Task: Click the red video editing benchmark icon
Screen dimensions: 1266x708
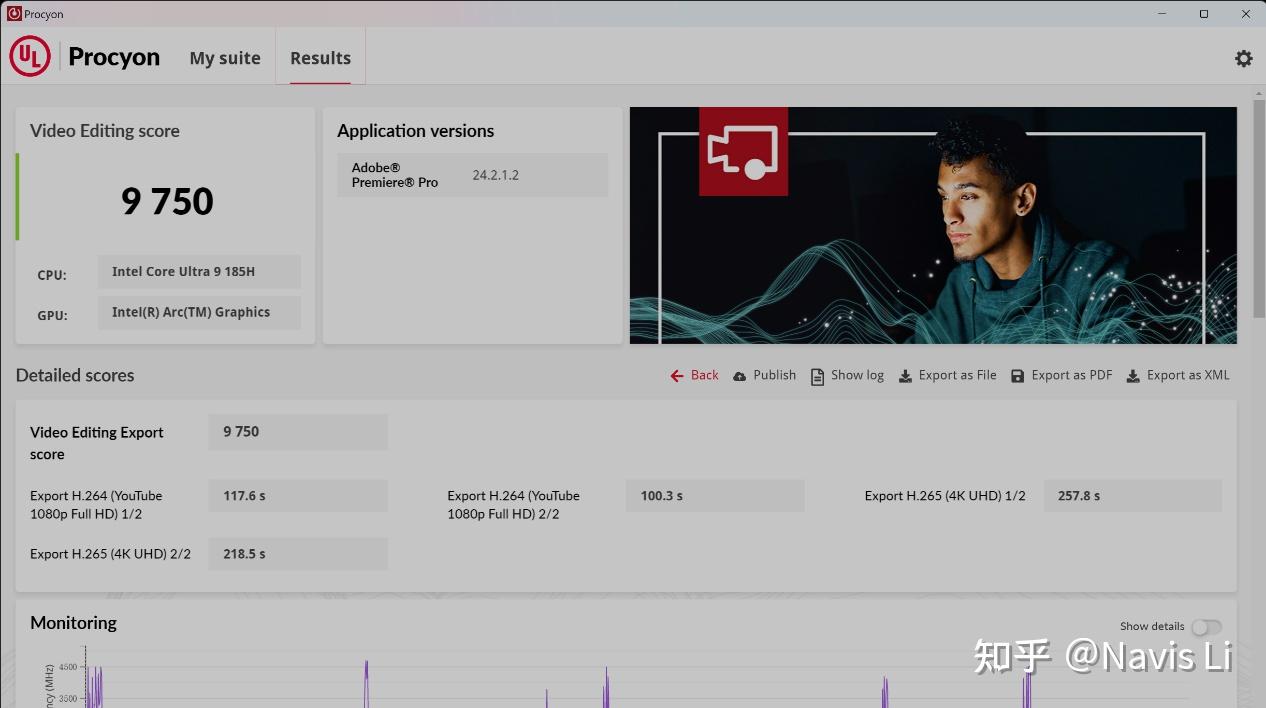Action: (x=743, y=151)
